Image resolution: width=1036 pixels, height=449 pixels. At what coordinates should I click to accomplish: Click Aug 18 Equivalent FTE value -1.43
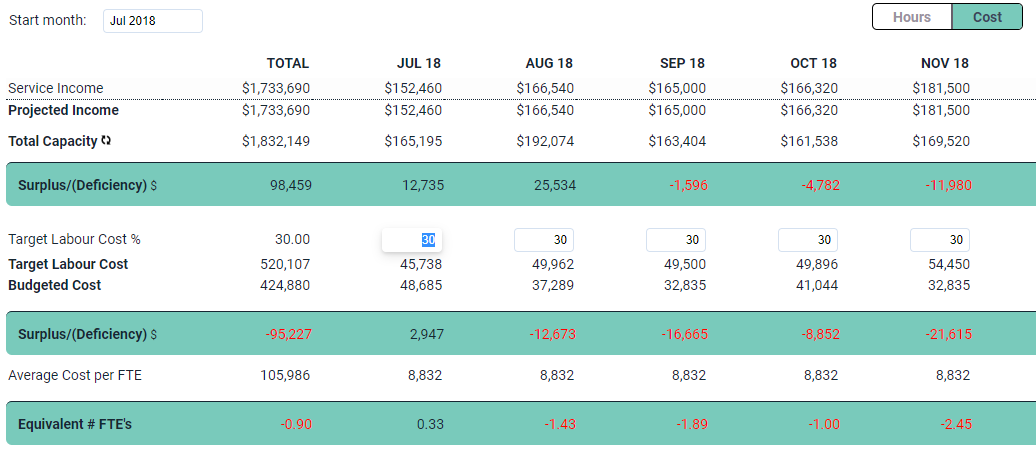[560, 424]
